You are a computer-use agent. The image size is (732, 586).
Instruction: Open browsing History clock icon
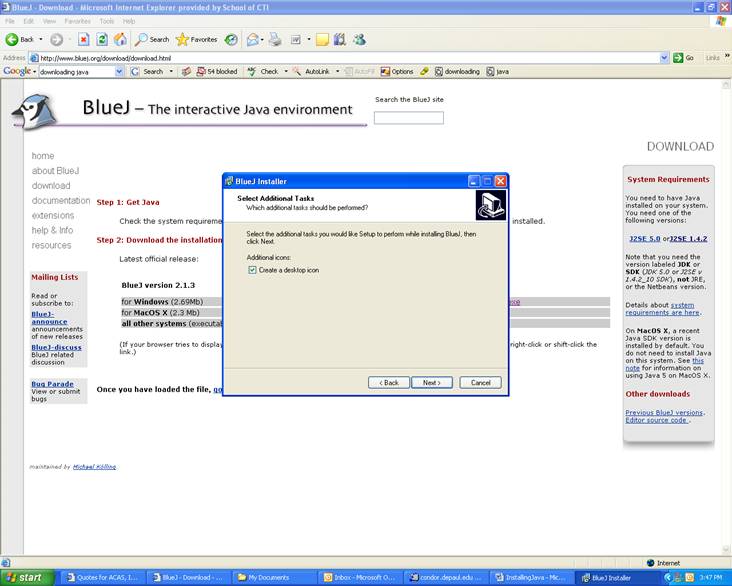[231, 40]
